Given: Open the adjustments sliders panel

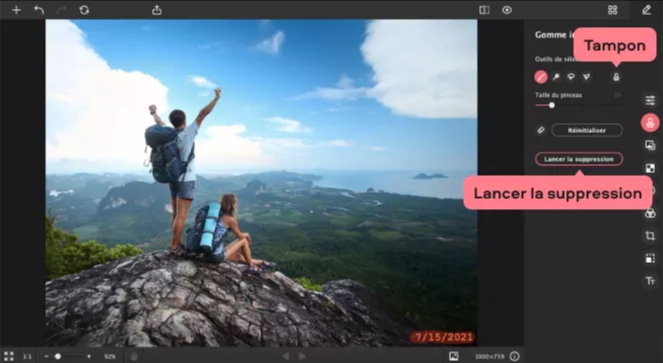Looking at the screenshot, I should pos(650,100).
